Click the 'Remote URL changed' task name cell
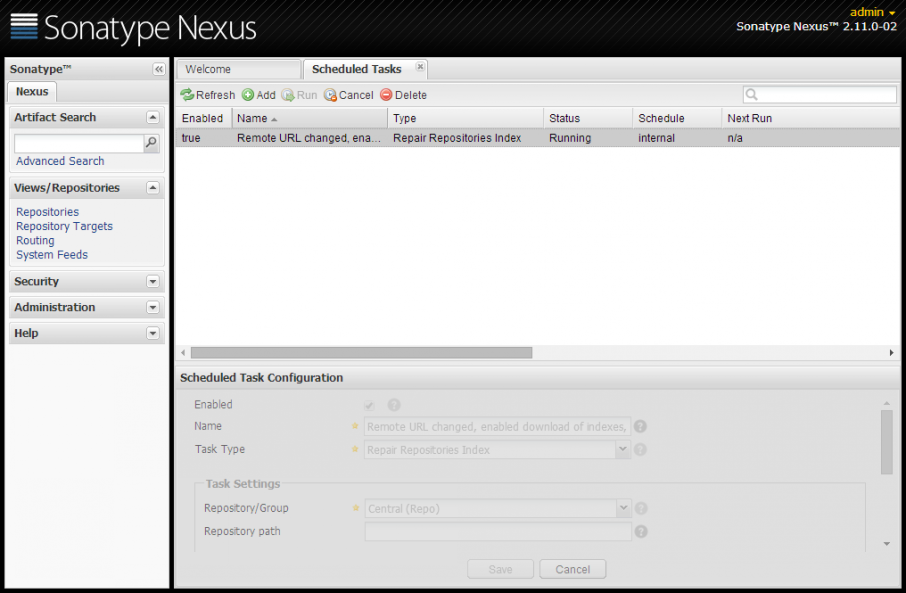Image resolution: width=906 pixels, height=593 pixels. pos(309,138)
